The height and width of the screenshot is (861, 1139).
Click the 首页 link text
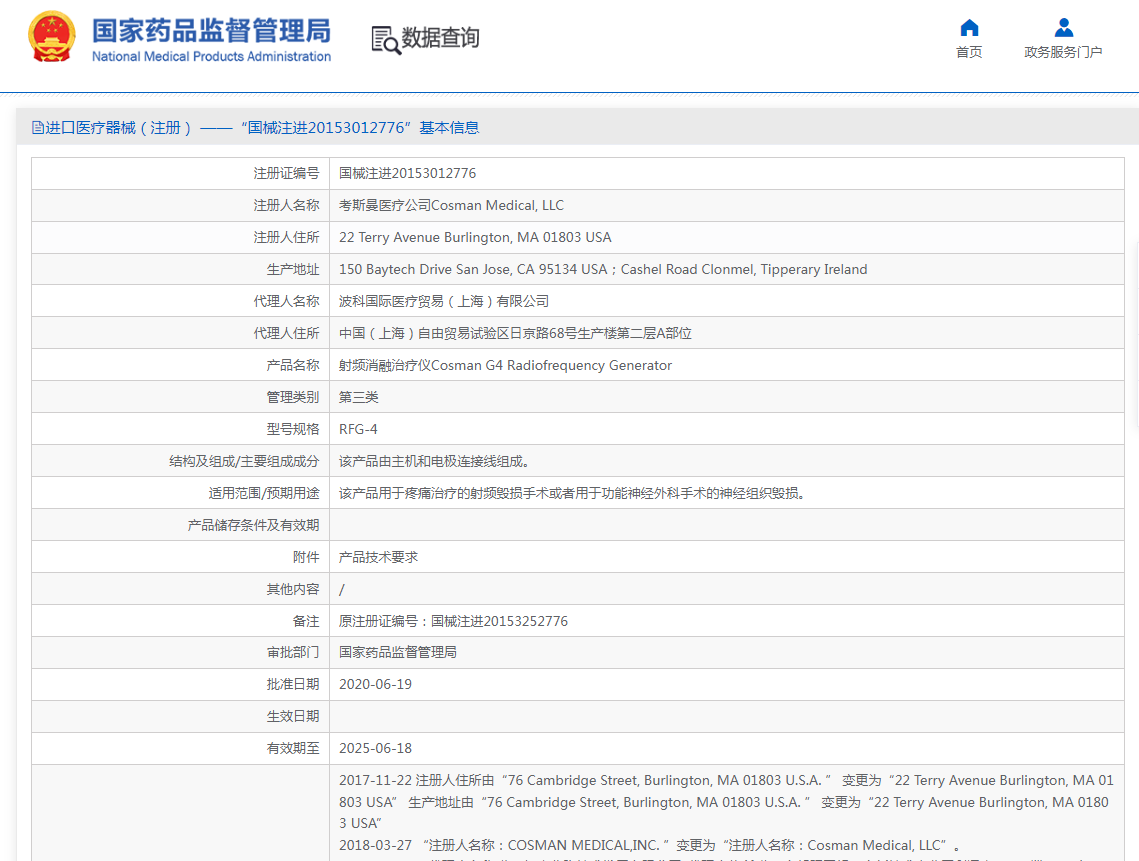pyautogui.click(x=969, y=52)
